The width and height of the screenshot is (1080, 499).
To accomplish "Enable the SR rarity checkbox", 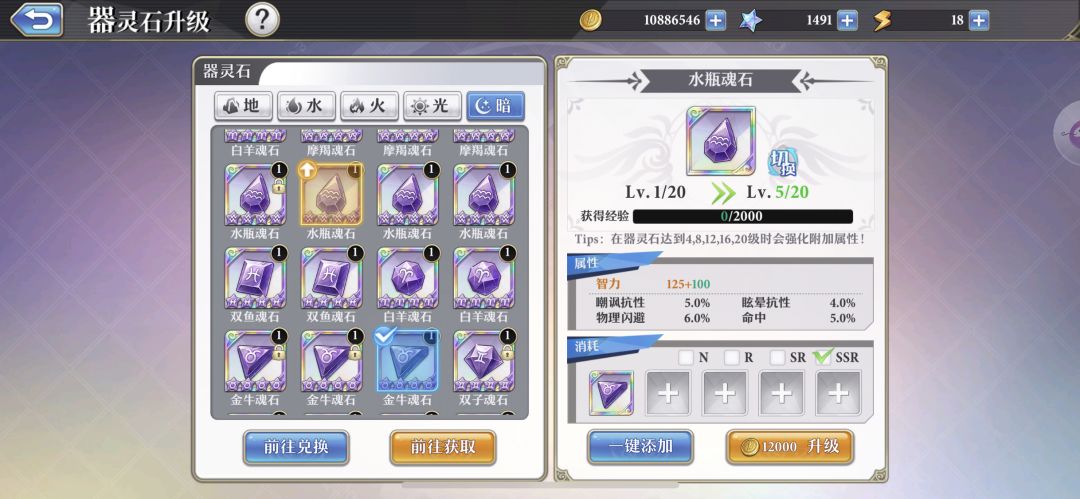I will (x=778, y=358).
